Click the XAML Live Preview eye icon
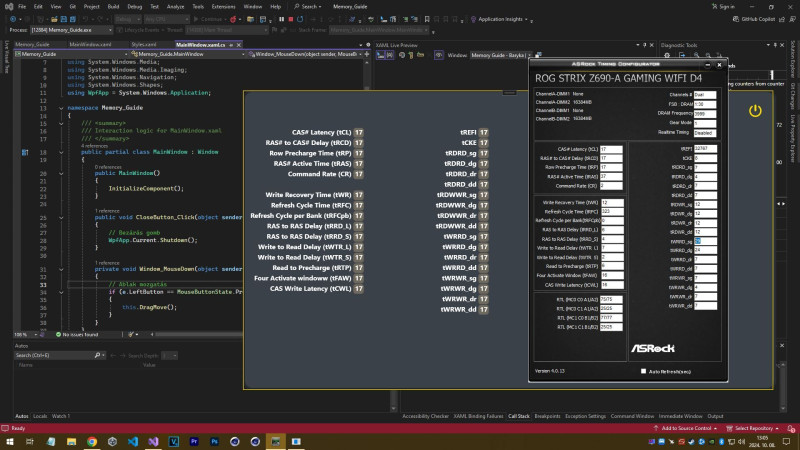Image resolution: width=800 pixels, height=450 pixels. 439,55
